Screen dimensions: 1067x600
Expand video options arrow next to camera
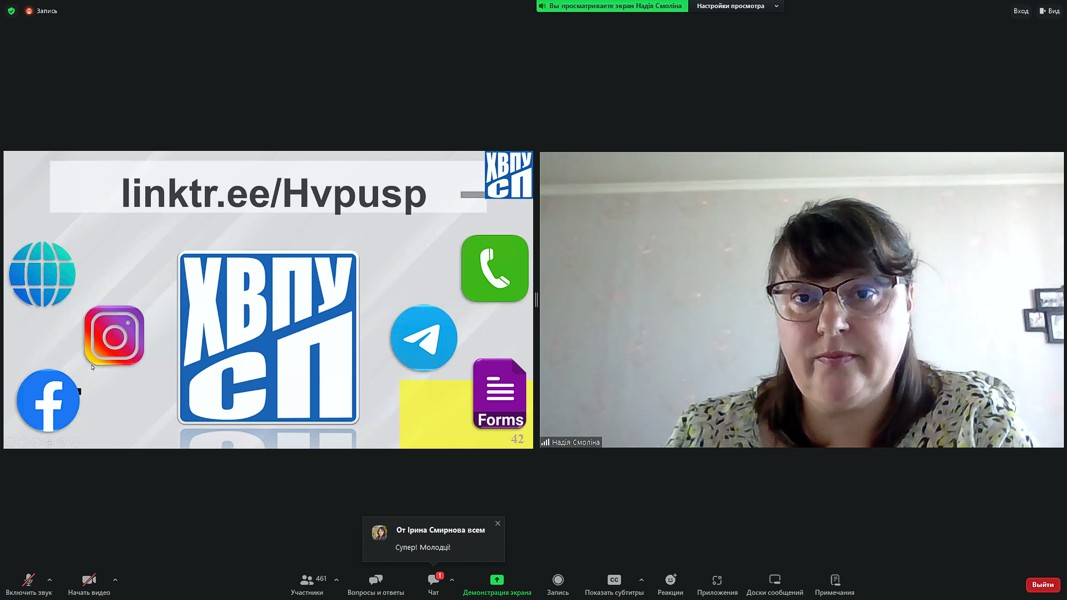click(115, 580)
